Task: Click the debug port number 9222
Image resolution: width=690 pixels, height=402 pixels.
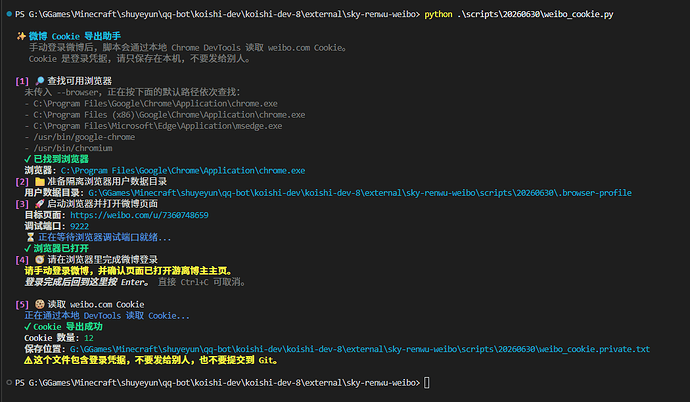Action: pos(79,227)
